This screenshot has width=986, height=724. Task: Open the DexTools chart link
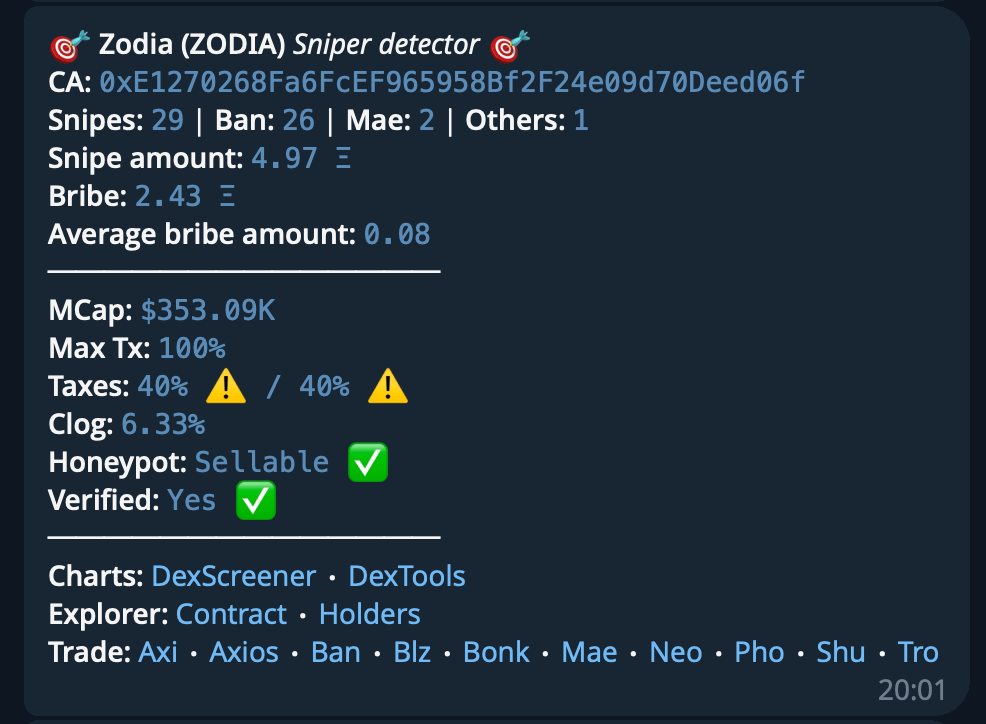[406, 575]
